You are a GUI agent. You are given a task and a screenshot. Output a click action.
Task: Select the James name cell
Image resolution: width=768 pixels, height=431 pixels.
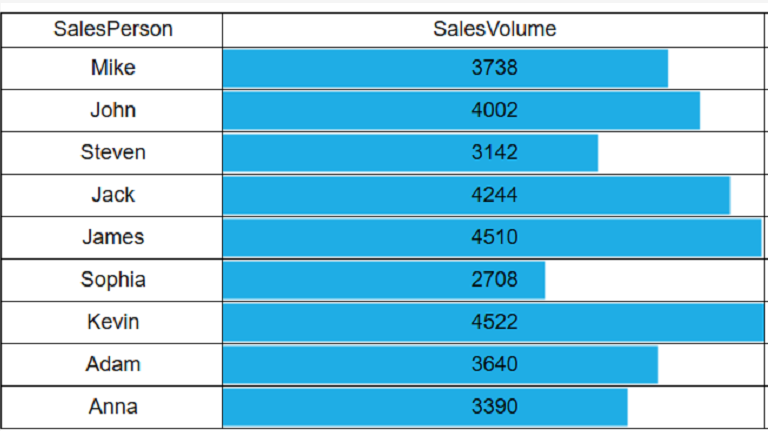tap(112, 237)
